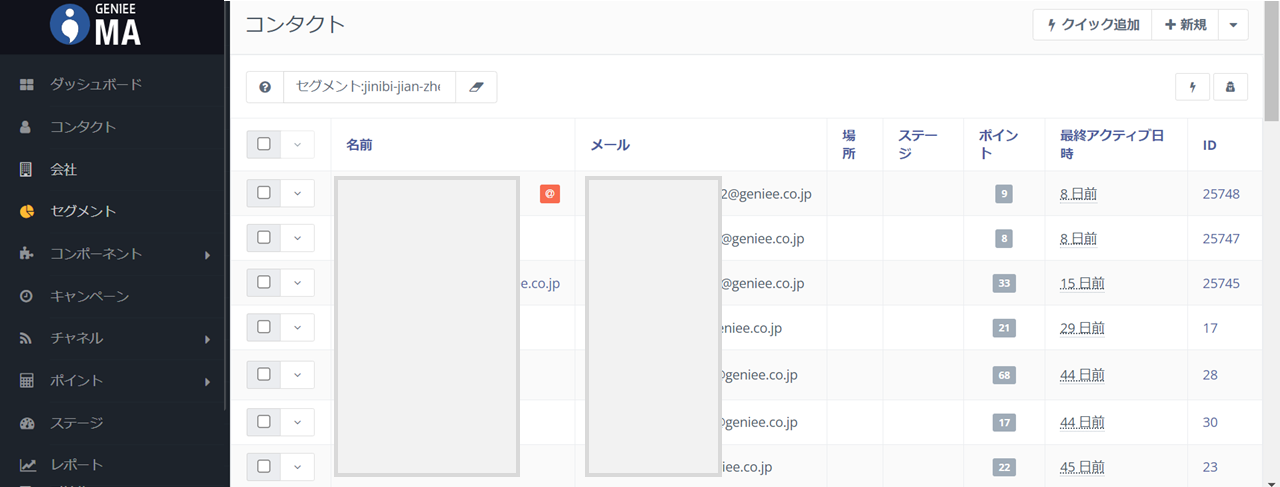Viewport: 1280px width, 487px height.
Task: Open row action dropdown for ID 25747
Action: (297, 238)
